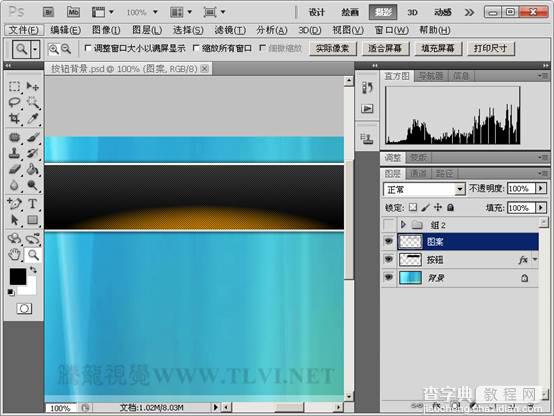
Task: Select the Pen tool
Action: click(x=14, y=204)
